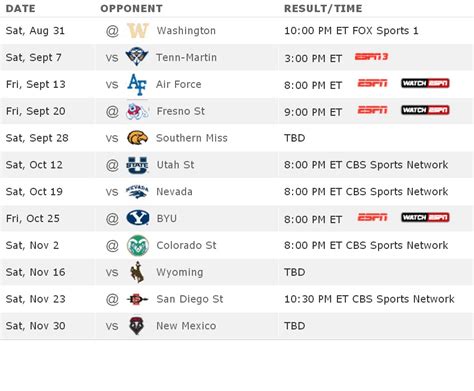
Task: Click the Fresno St Bulldogs logo
Action: (137, 111)
